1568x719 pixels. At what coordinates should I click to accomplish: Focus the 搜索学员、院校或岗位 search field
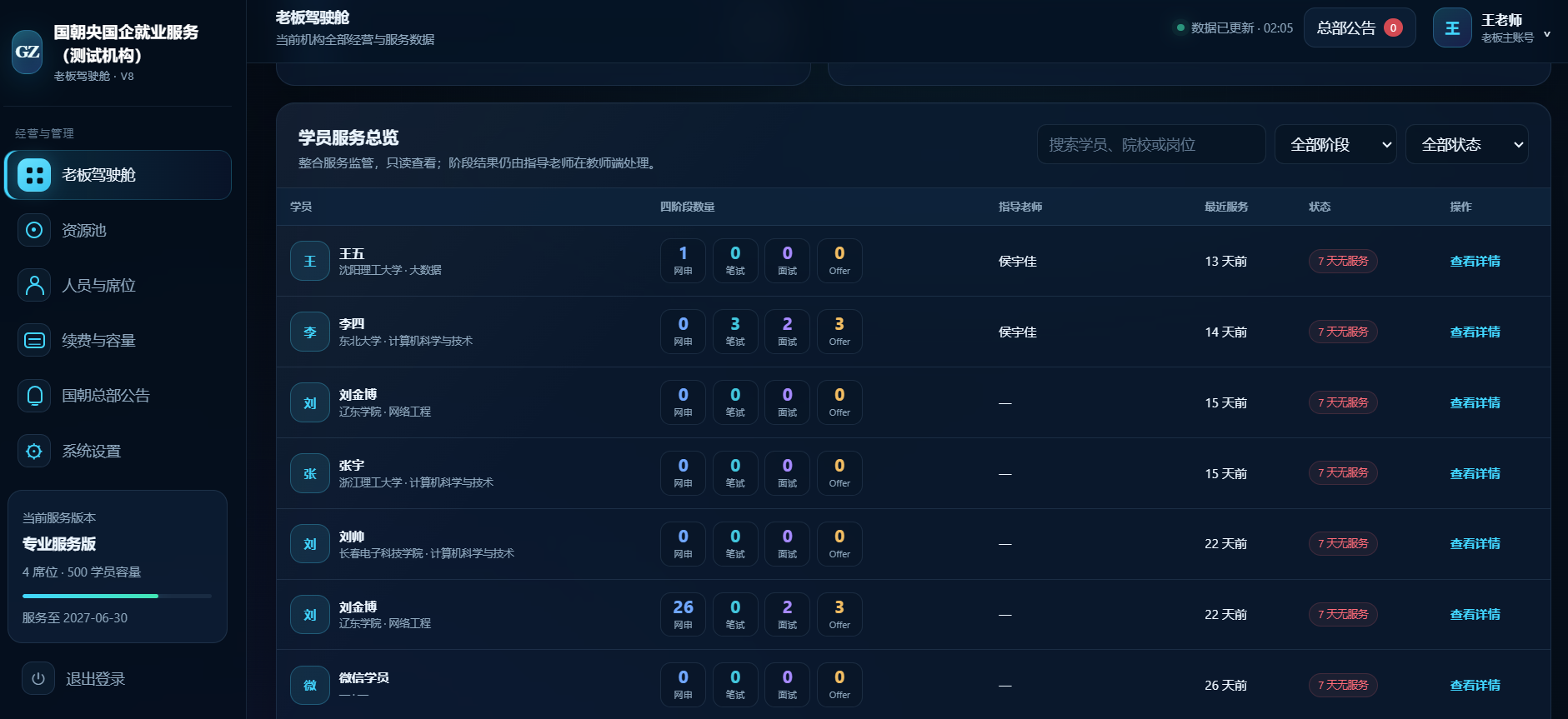point(1151,144)
